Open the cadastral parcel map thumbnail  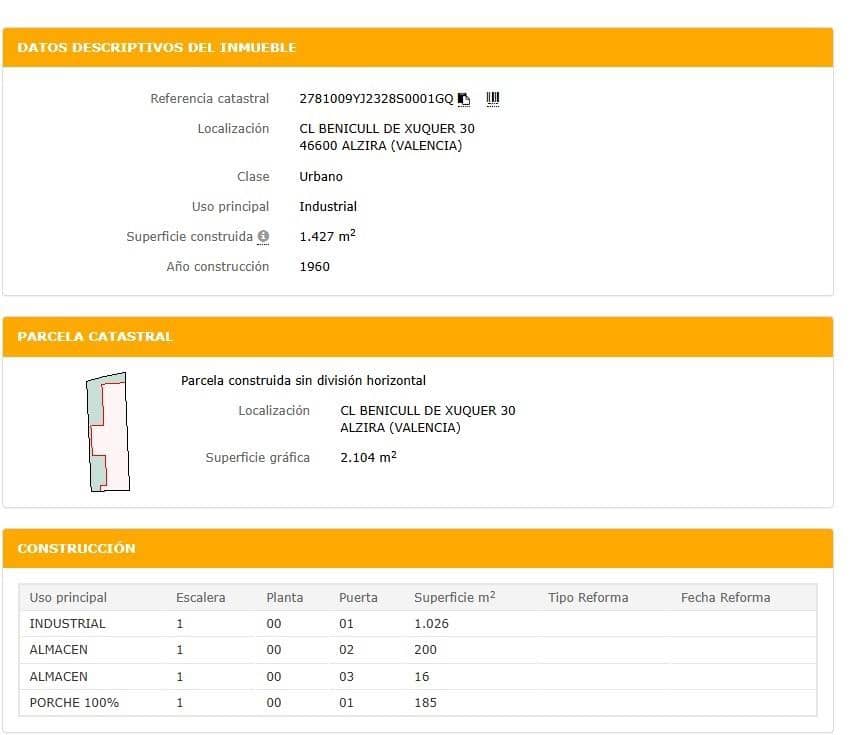[x=108, y=432]
